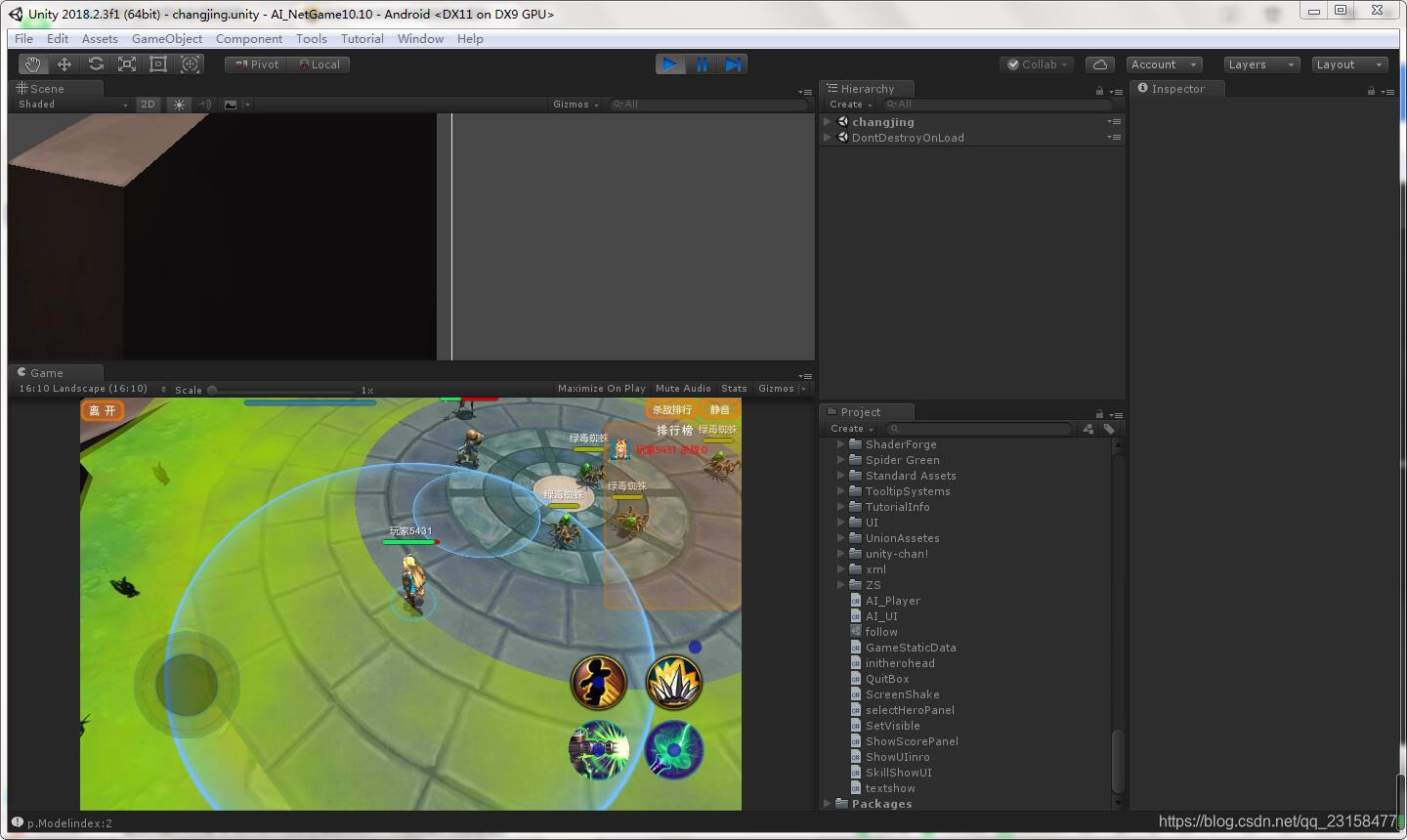Screen dimensions: 1407x840
Task: Expand the changjing scene in Hierarchy
Action: tap(828, 122)
